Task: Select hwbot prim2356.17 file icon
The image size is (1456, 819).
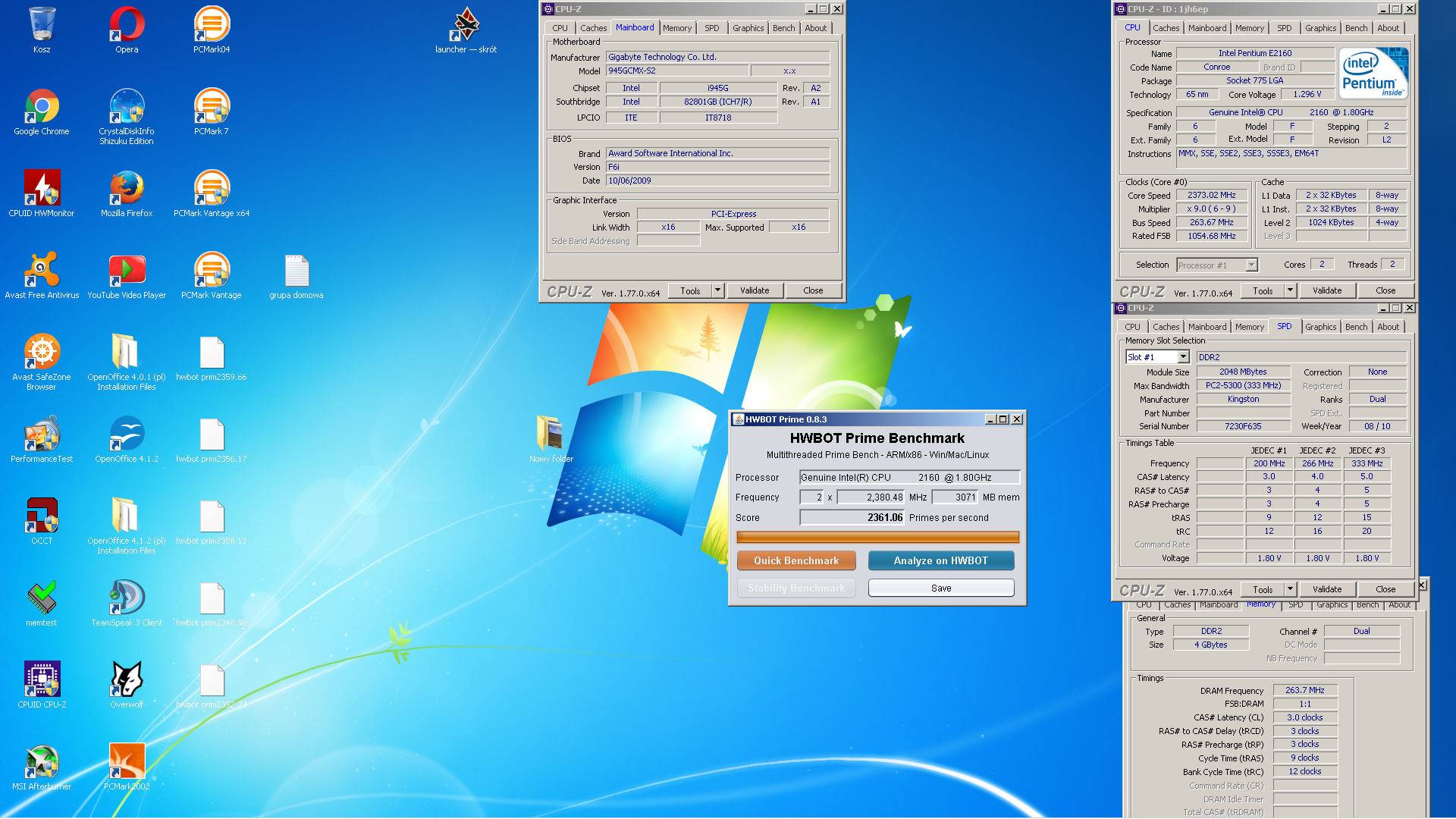Action: coord(212,440)
